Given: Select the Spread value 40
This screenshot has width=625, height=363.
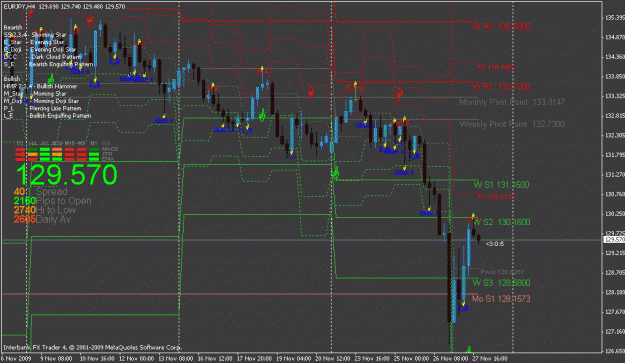Looking at the screenshot, I should tap(19, 192).
